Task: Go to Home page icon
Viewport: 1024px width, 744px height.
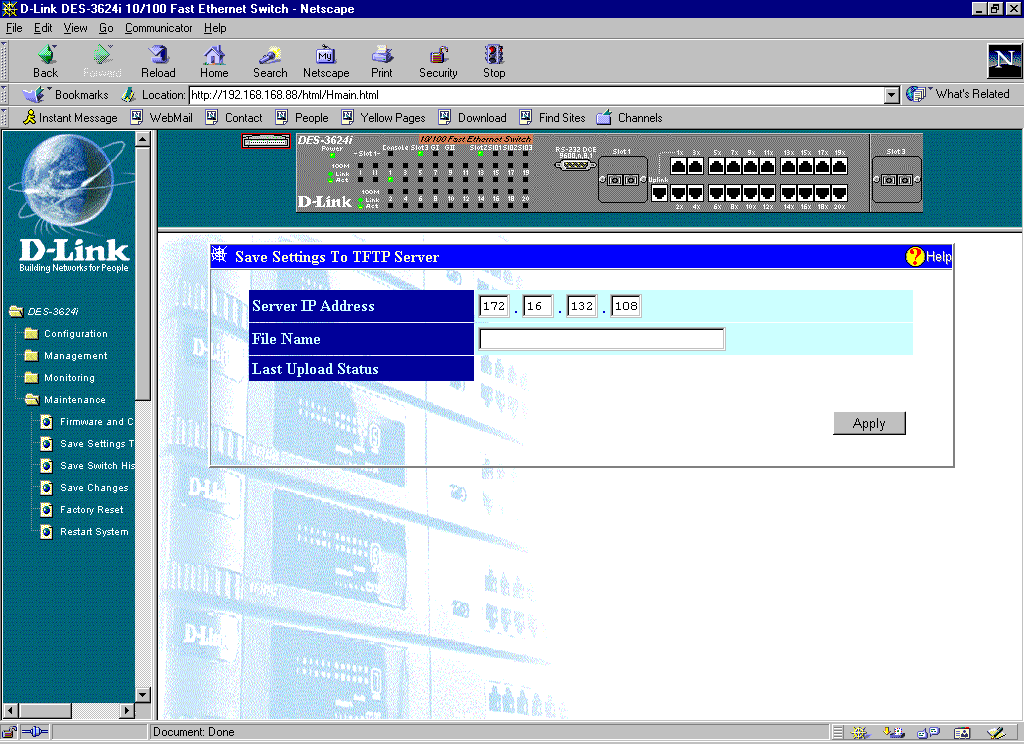Action: (214, 56)
